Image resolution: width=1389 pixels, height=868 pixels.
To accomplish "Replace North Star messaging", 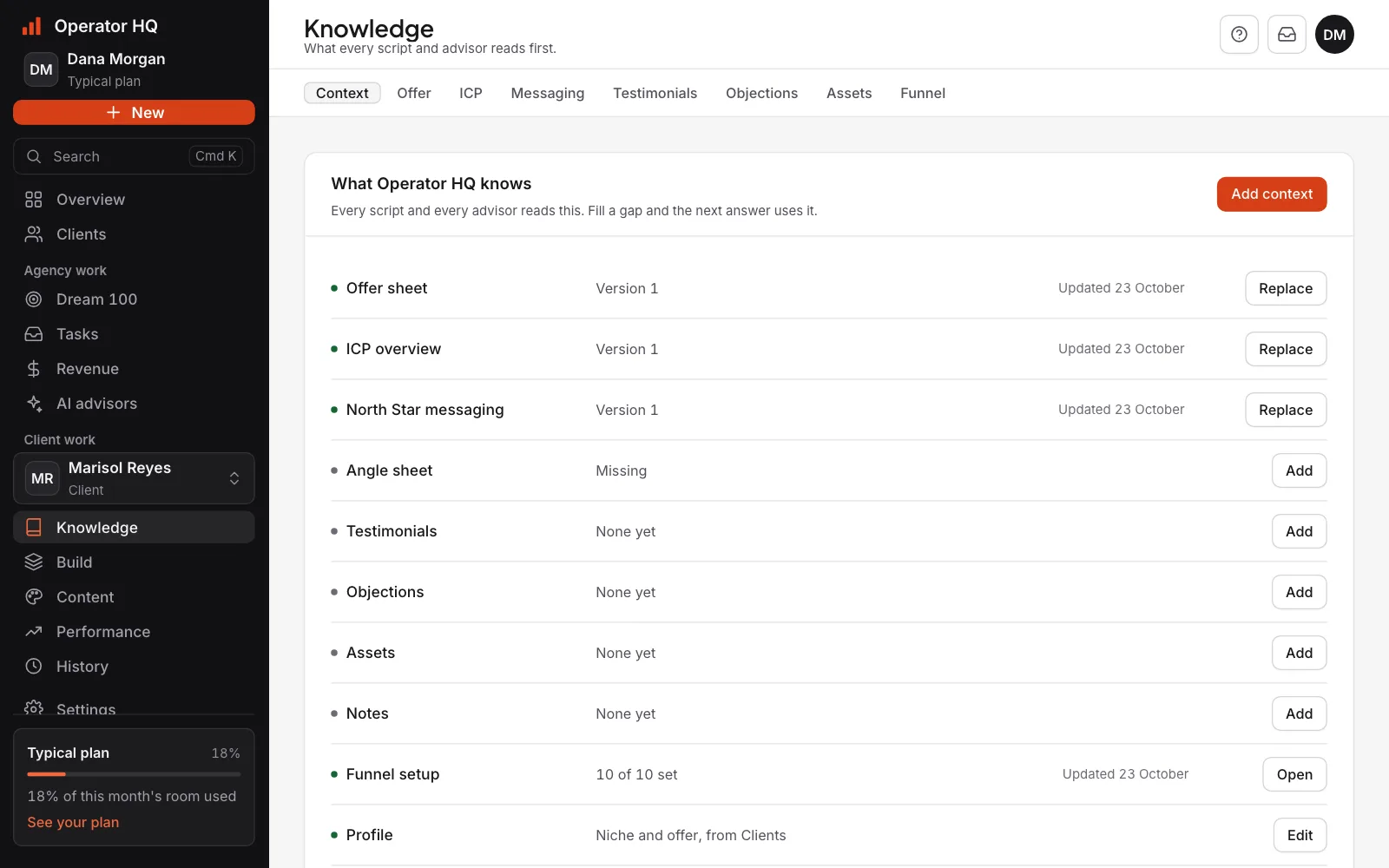I will [x=1286, y=410].
